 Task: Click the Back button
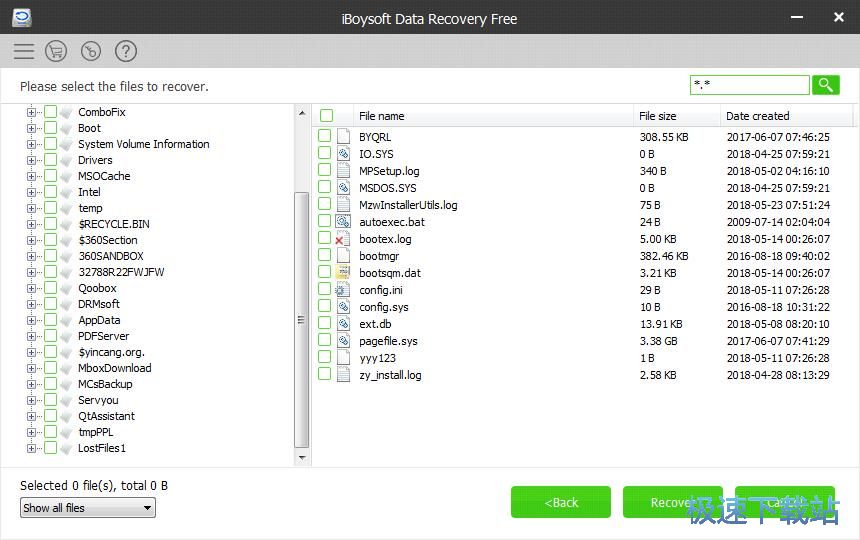coord(561,502)
